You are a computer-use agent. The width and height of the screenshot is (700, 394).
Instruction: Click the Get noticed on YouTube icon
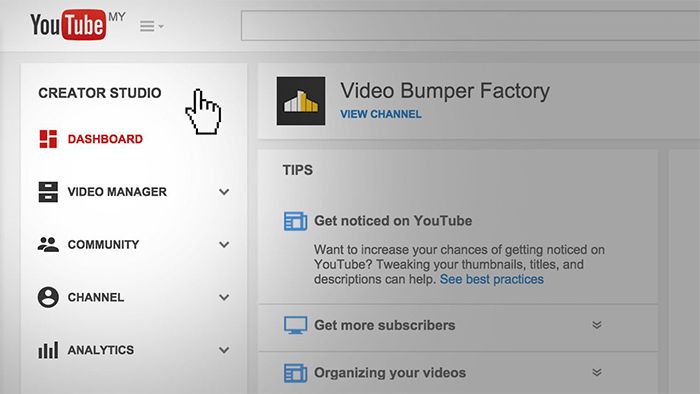296,221
